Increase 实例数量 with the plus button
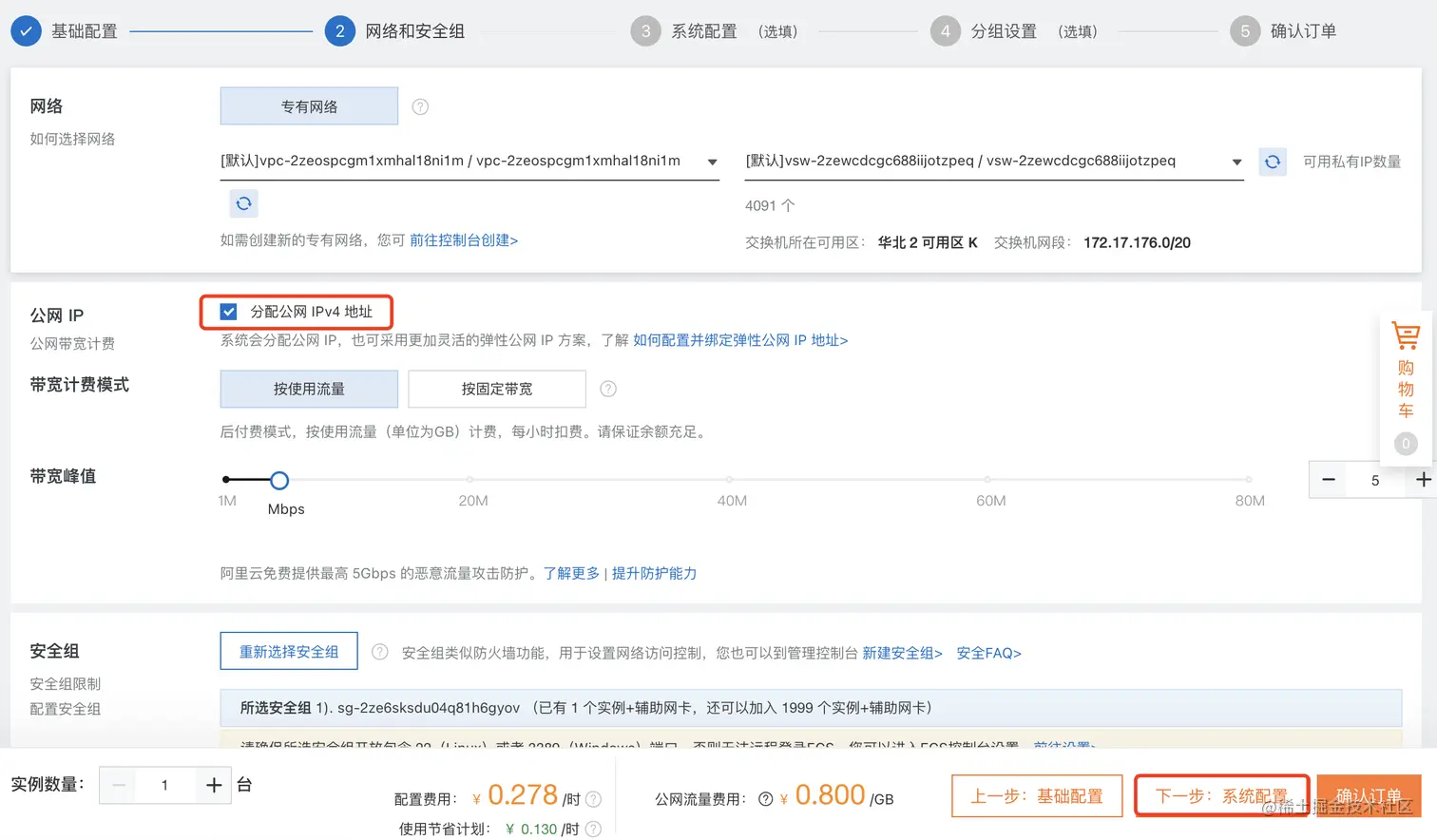 pyautogui.click(x=214, y=785)
